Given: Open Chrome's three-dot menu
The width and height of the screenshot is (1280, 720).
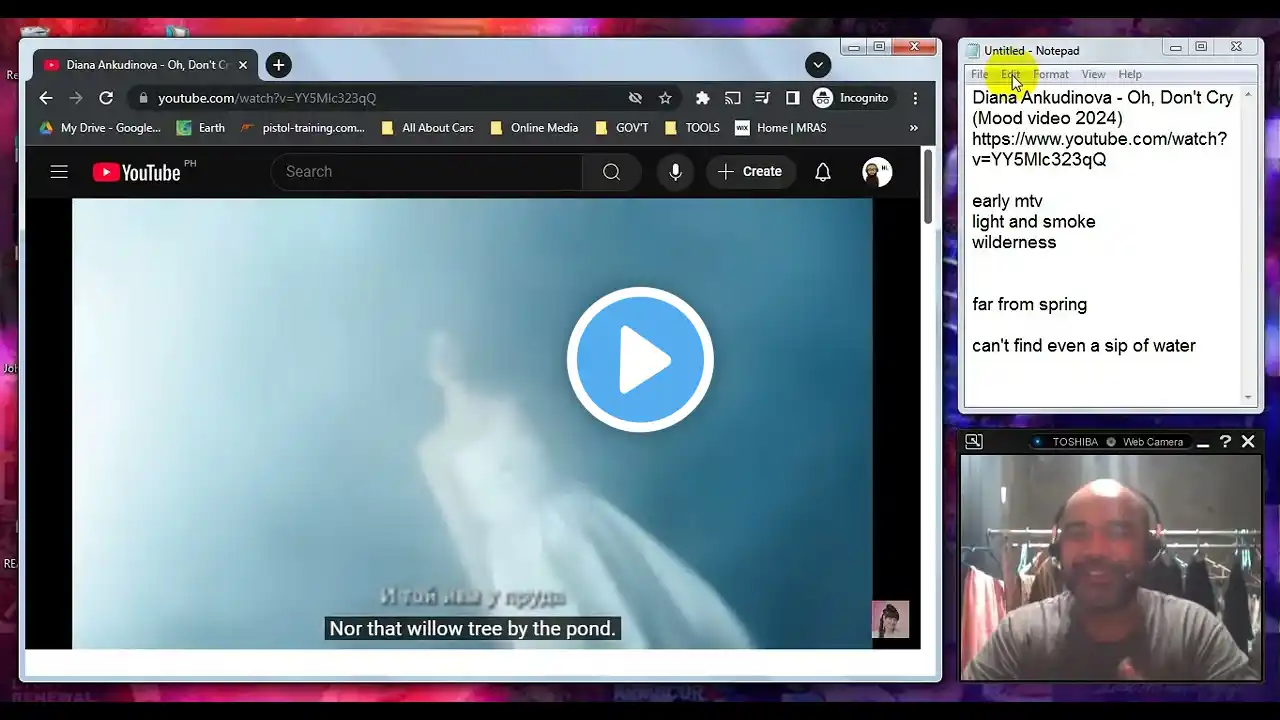Looking at the screenshot, I should pyautogui.click(x=915, y=98).
